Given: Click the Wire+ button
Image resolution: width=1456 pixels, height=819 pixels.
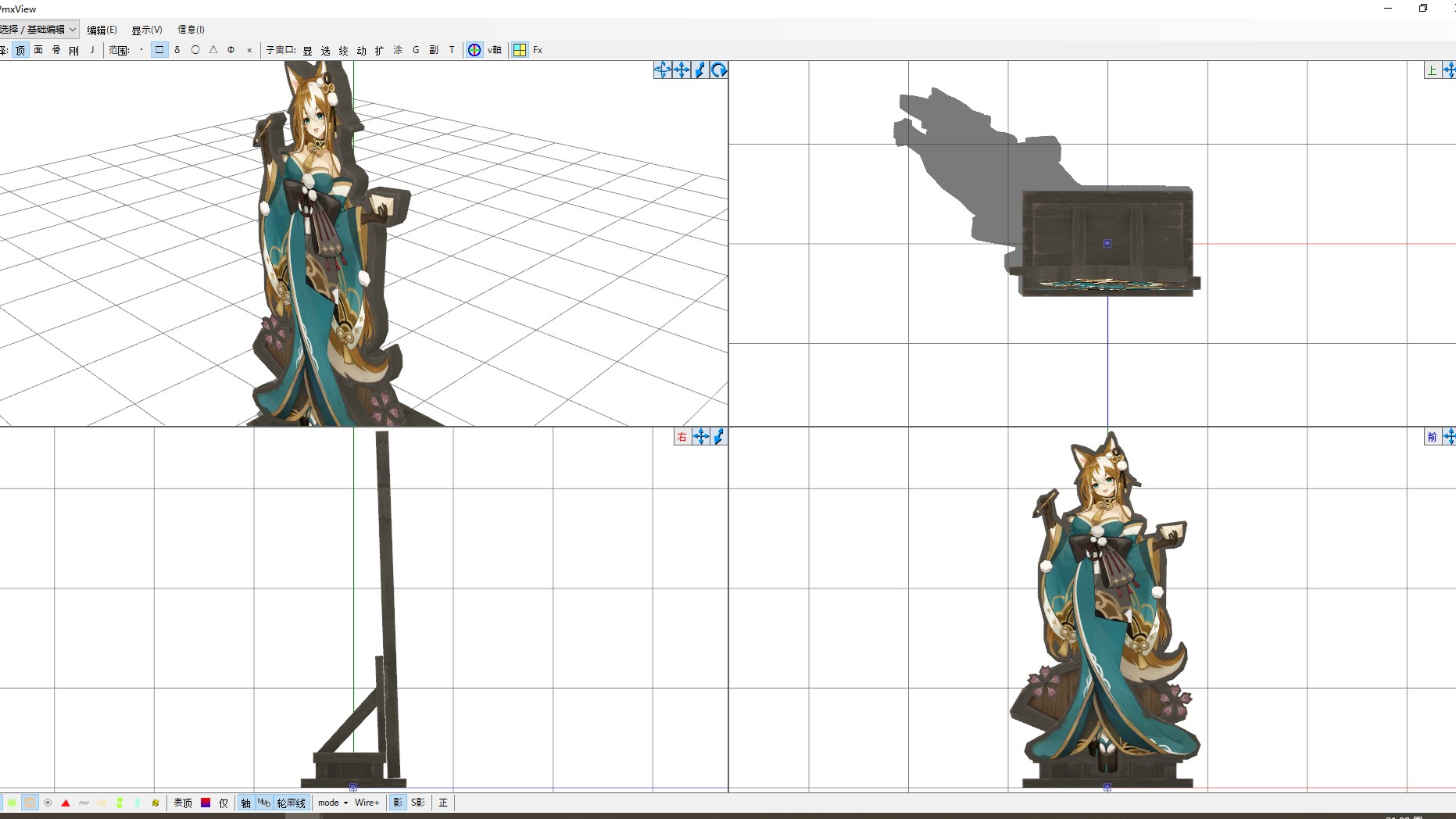Looking at the screenshot, I should [x=367, y=803].
